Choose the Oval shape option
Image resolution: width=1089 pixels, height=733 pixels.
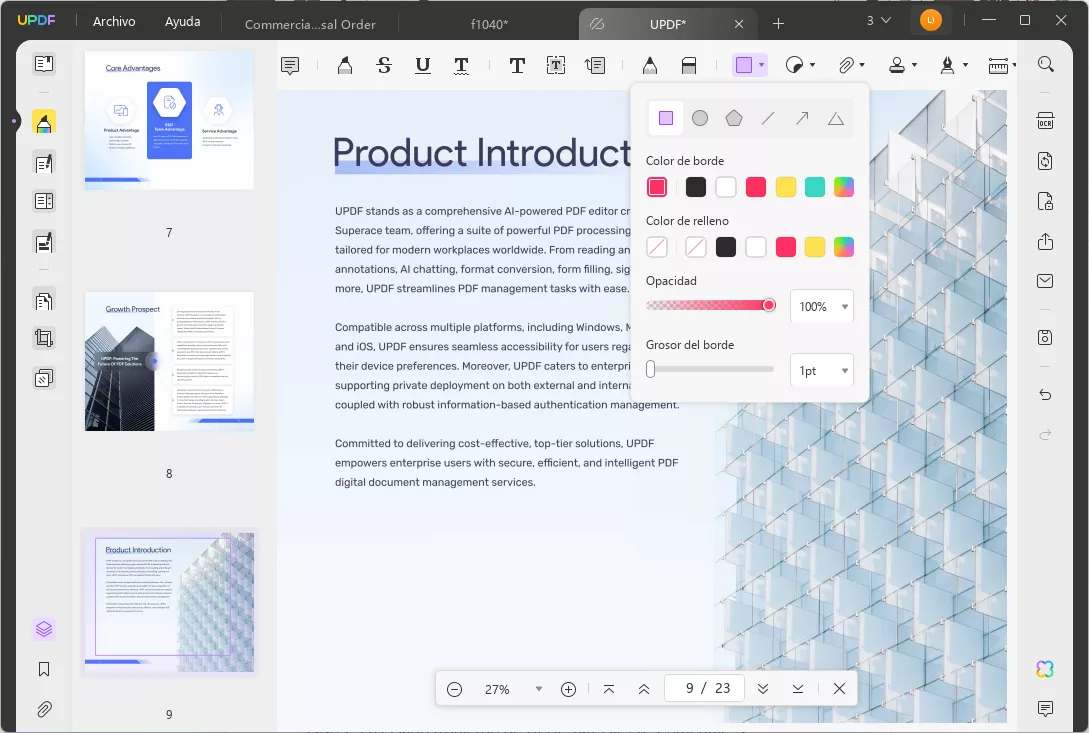700,118
